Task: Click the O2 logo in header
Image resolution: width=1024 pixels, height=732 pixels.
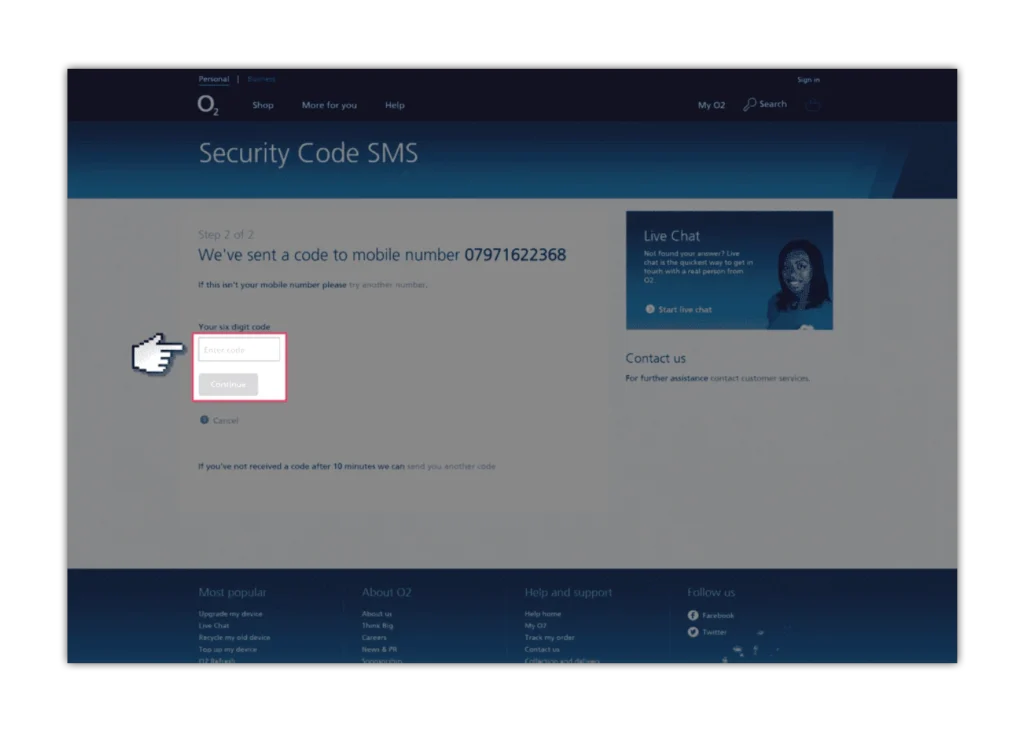Action: [208, 104]
